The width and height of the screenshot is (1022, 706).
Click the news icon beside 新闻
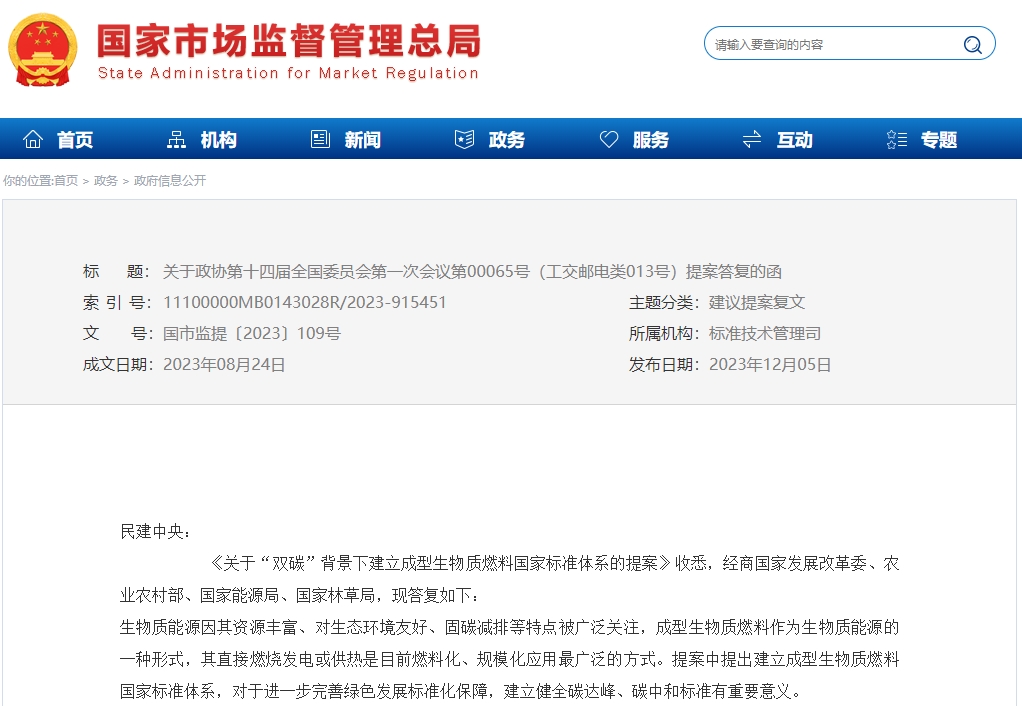320,140
